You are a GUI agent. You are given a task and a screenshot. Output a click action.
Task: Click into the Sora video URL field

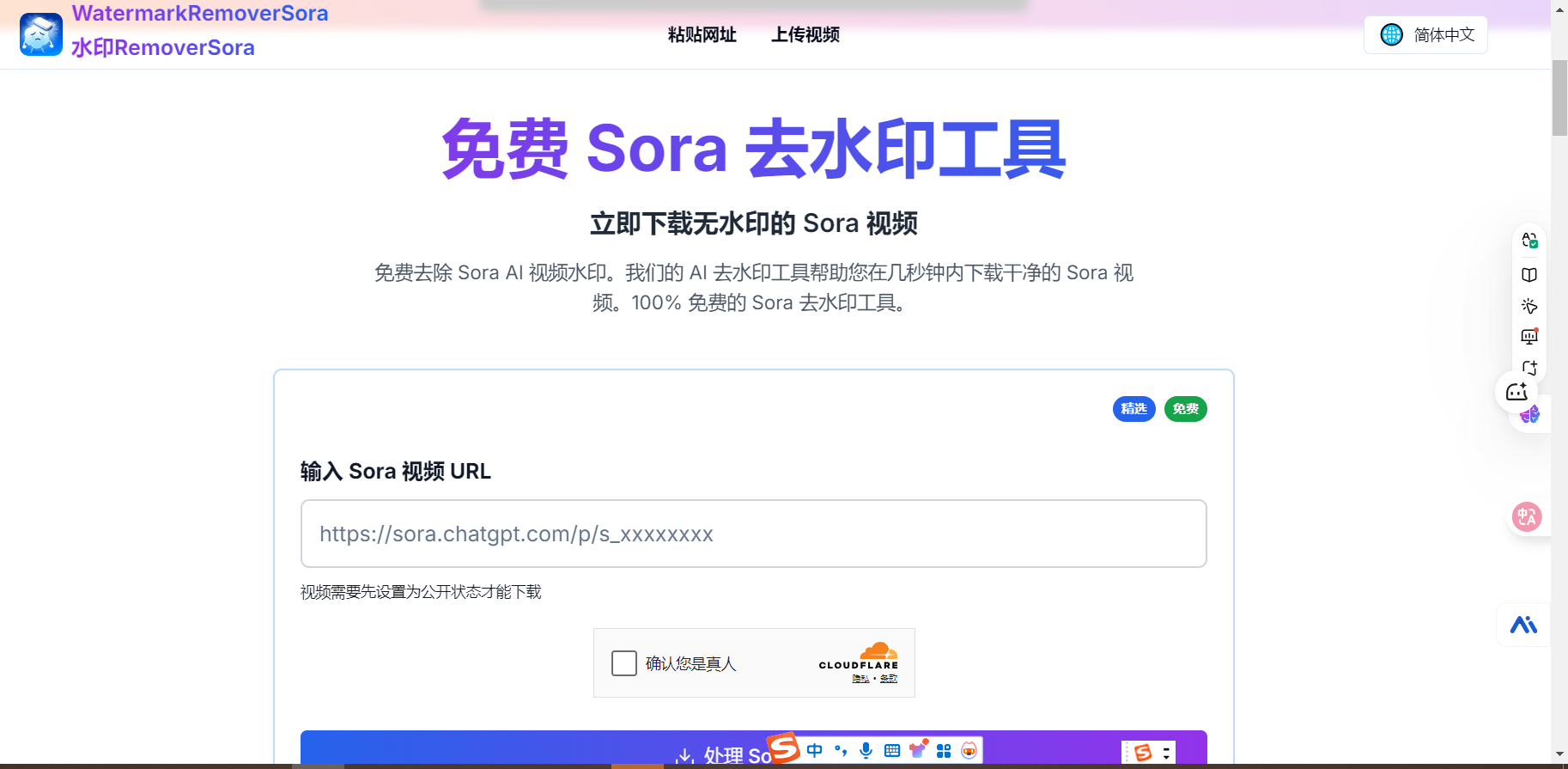[x=753, y=534]
